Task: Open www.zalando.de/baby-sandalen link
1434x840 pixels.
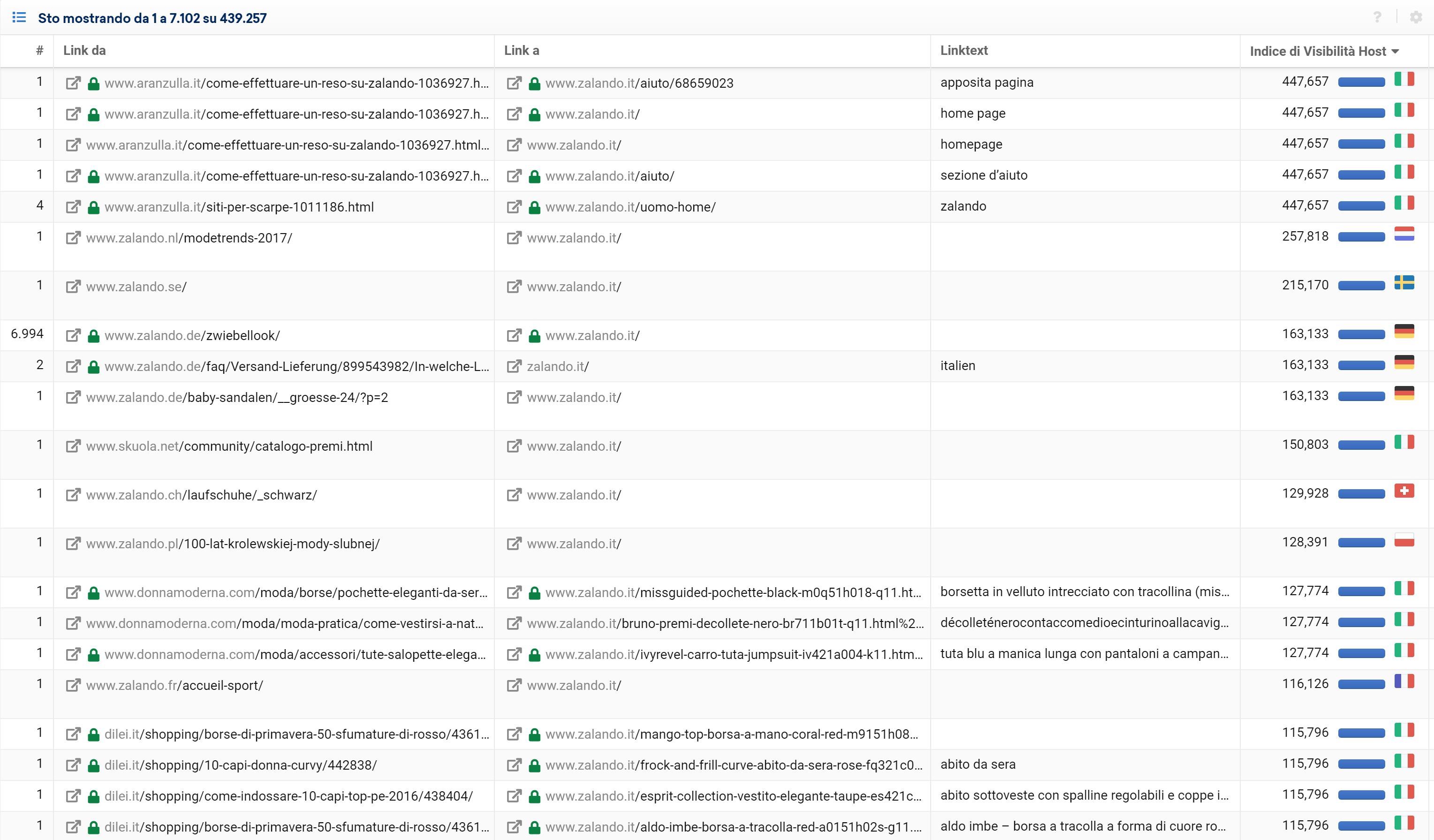Action: click(x=237, y=397)
